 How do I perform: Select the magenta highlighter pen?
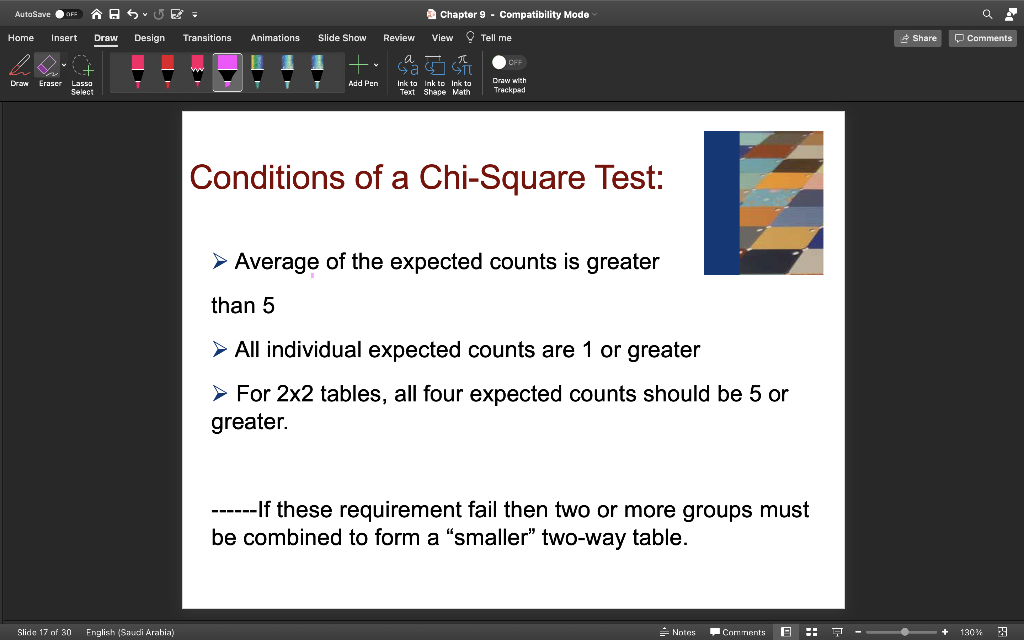(x=227, y=71)
